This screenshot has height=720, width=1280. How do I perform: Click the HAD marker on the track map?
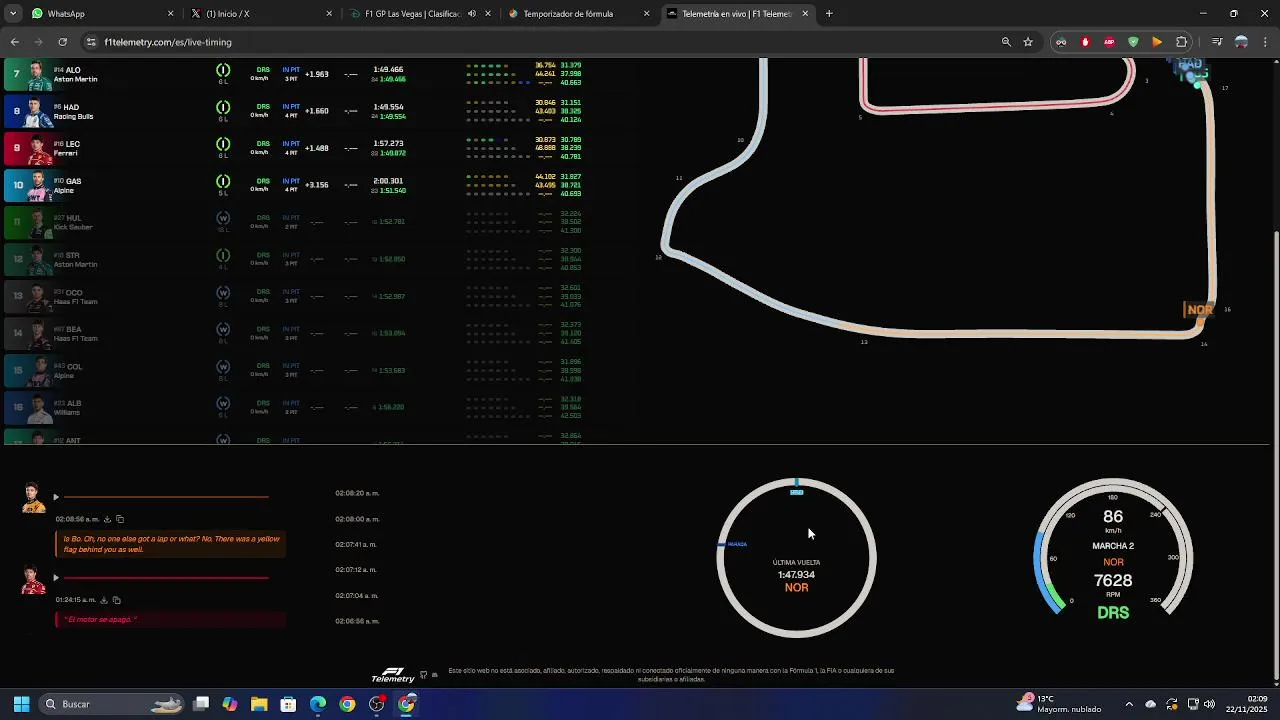(1190, 66)
